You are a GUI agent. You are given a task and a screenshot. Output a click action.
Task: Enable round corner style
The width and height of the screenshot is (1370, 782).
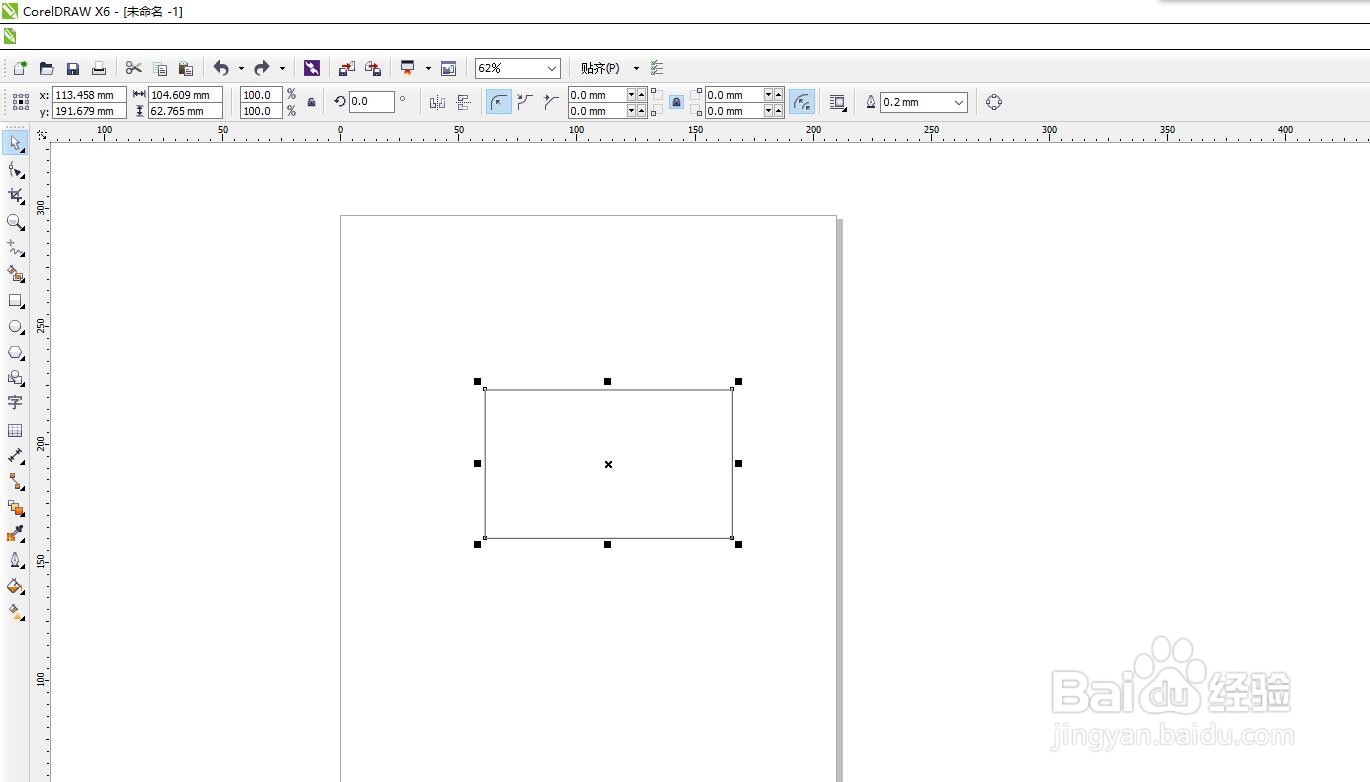[499, 102]
